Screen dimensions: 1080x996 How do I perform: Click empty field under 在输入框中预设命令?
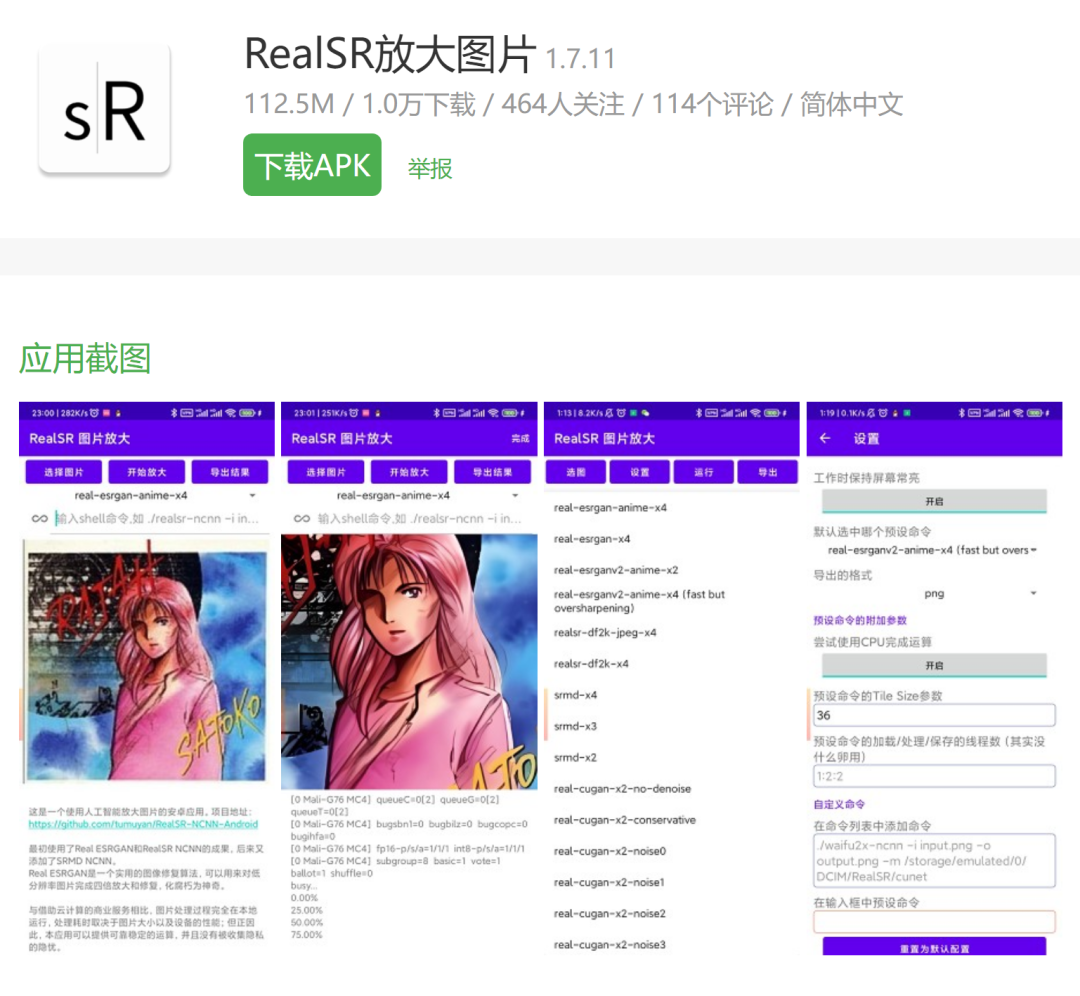pyautogui.click(x=934, y=922)
